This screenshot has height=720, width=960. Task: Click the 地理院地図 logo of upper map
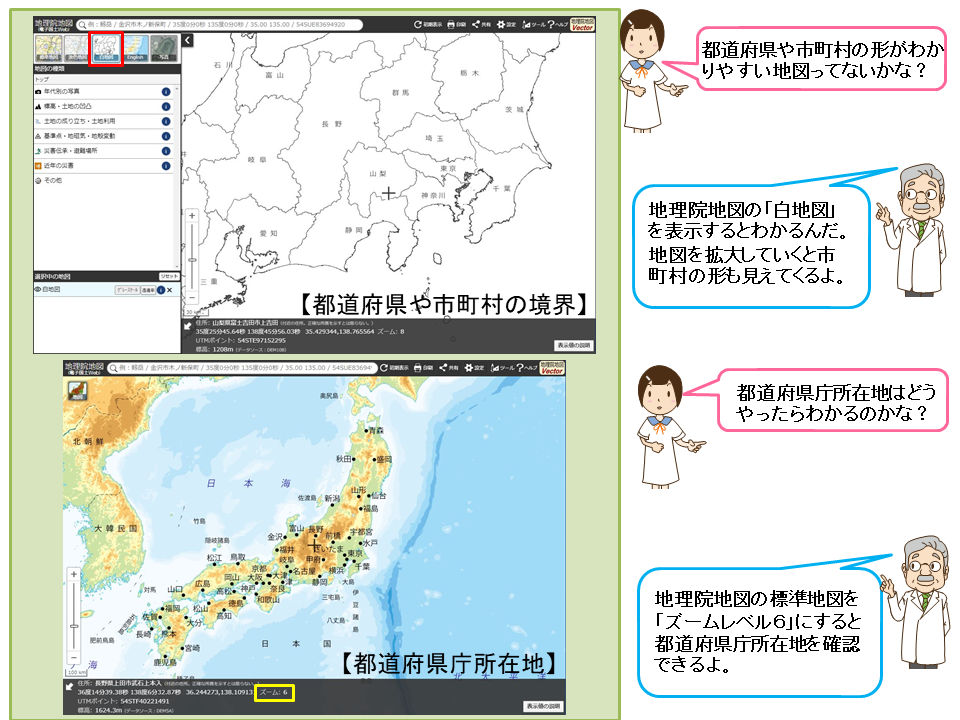[52, 24]
